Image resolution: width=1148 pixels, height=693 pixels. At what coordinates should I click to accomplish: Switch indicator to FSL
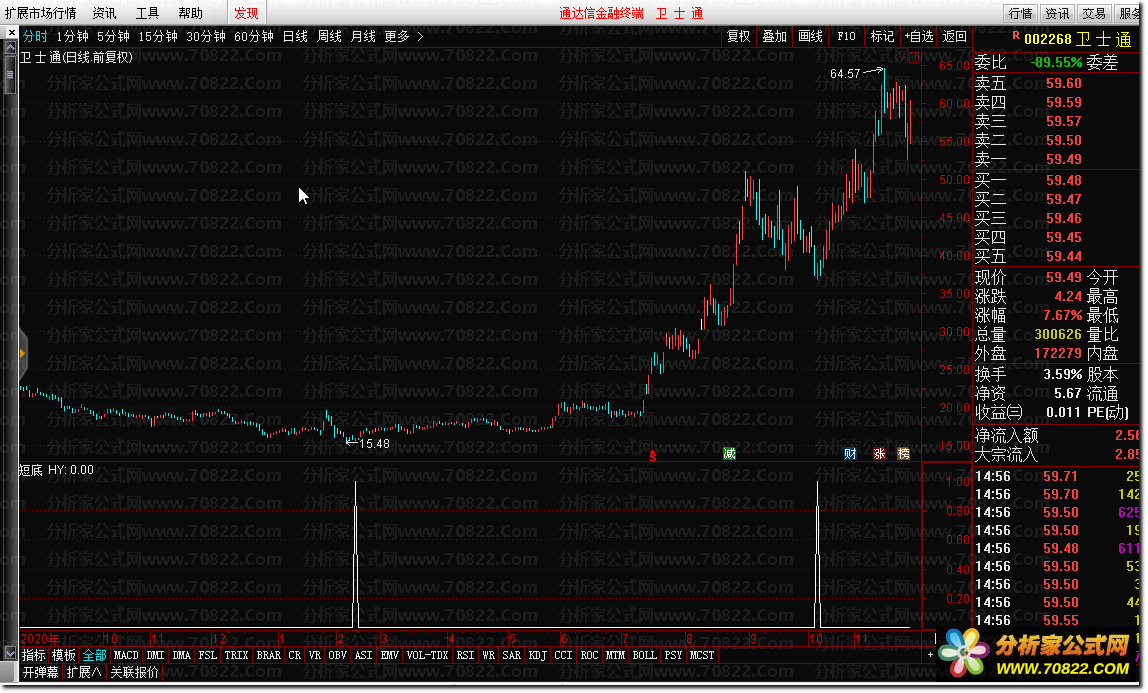[208, 655]
